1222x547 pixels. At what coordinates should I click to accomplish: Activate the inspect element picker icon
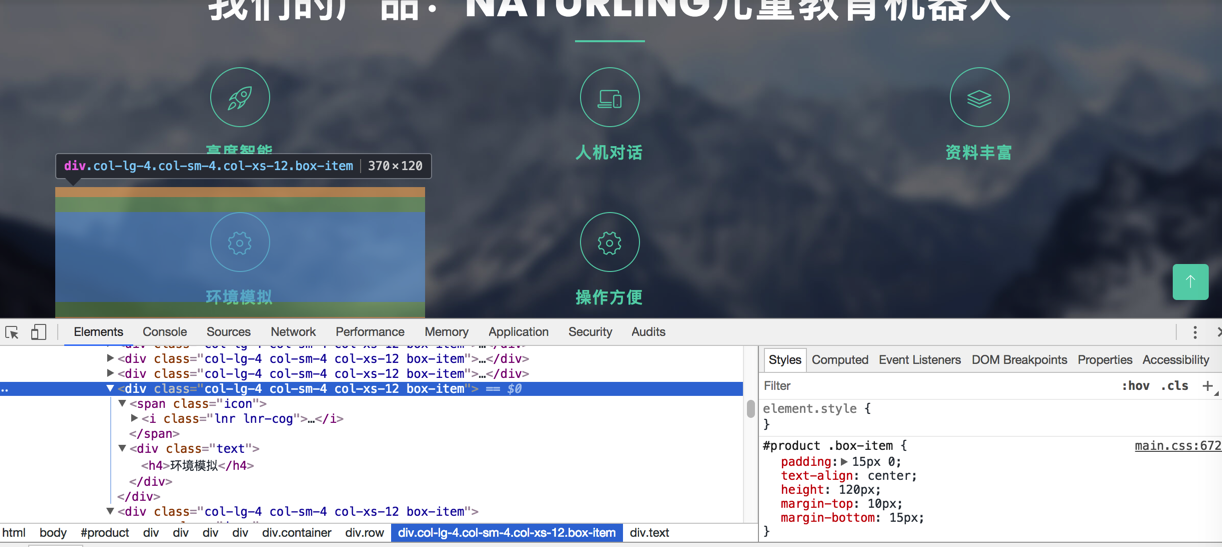12,332
